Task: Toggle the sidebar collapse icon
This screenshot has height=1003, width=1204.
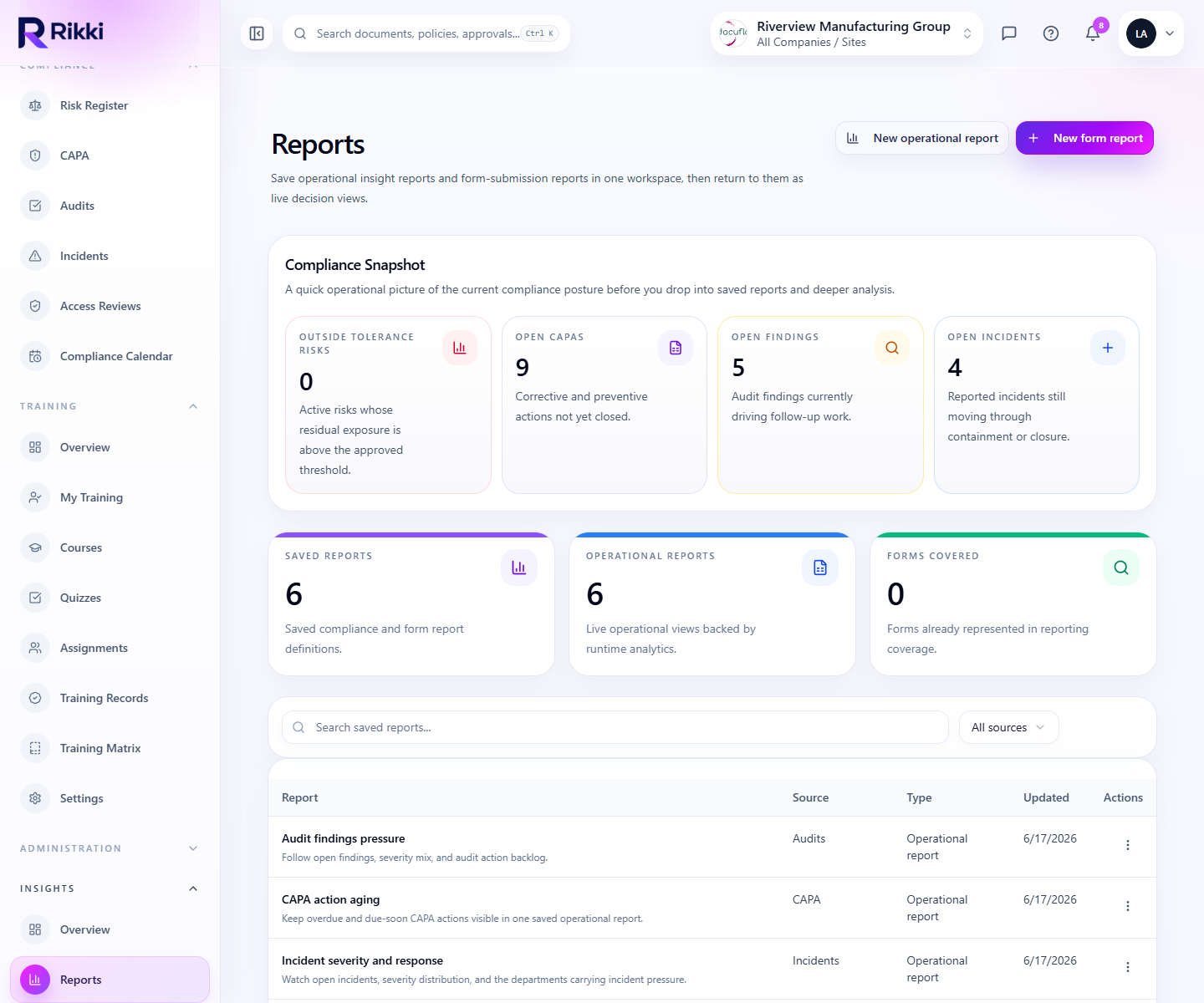Action: (257, 33)
